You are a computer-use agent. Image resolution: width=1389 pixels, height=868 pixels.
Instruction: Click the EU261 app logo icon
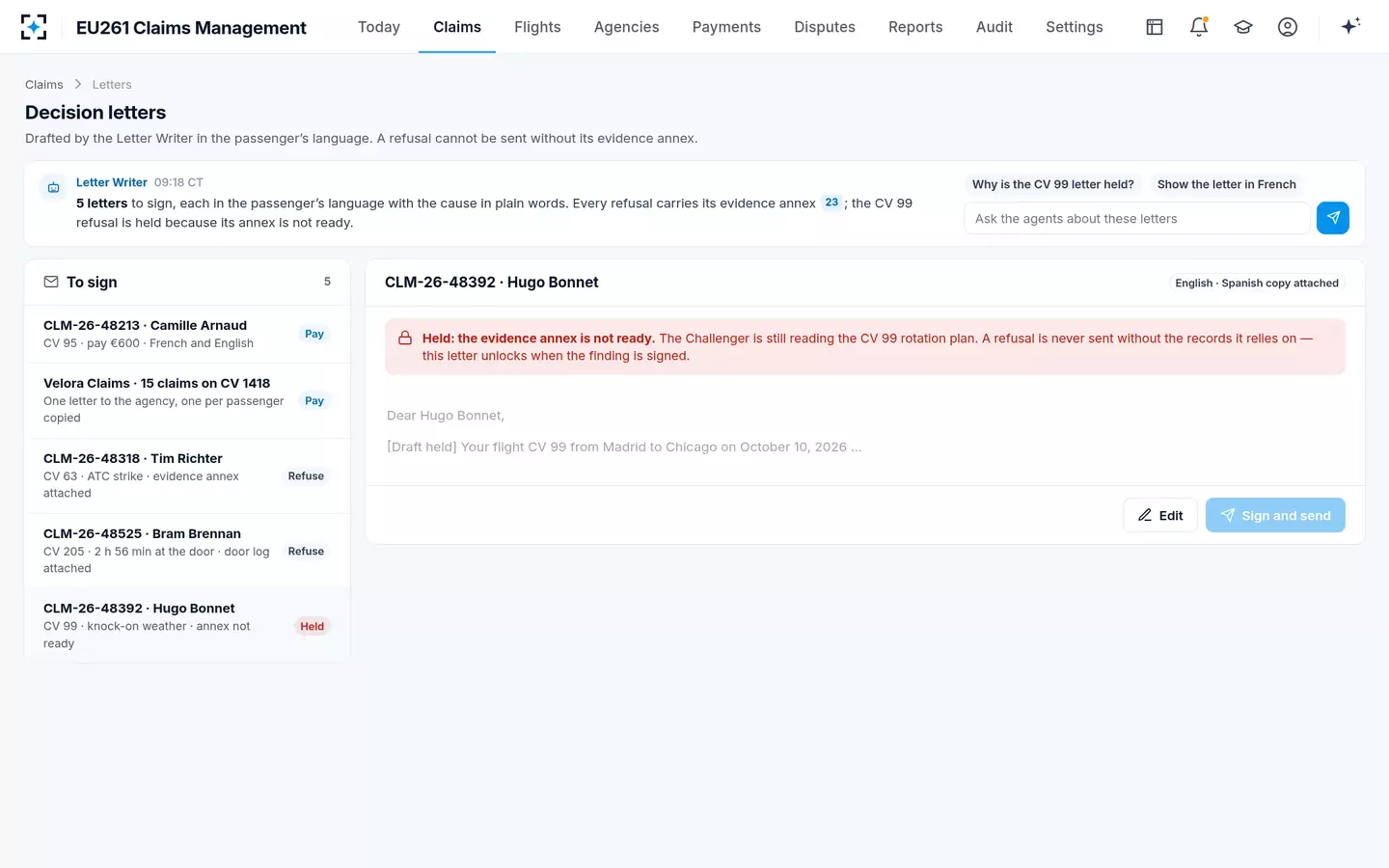(x=34, y=27)
